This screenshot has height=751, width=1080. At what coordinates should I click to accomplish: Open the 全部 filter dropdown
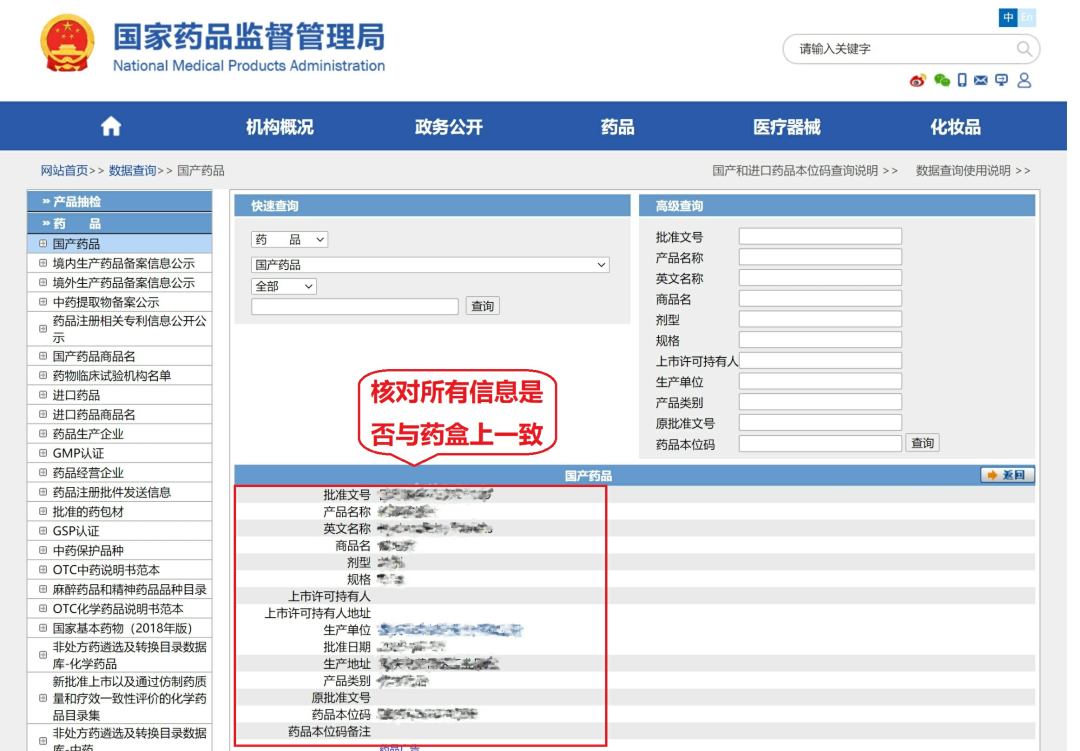point(284,287)
